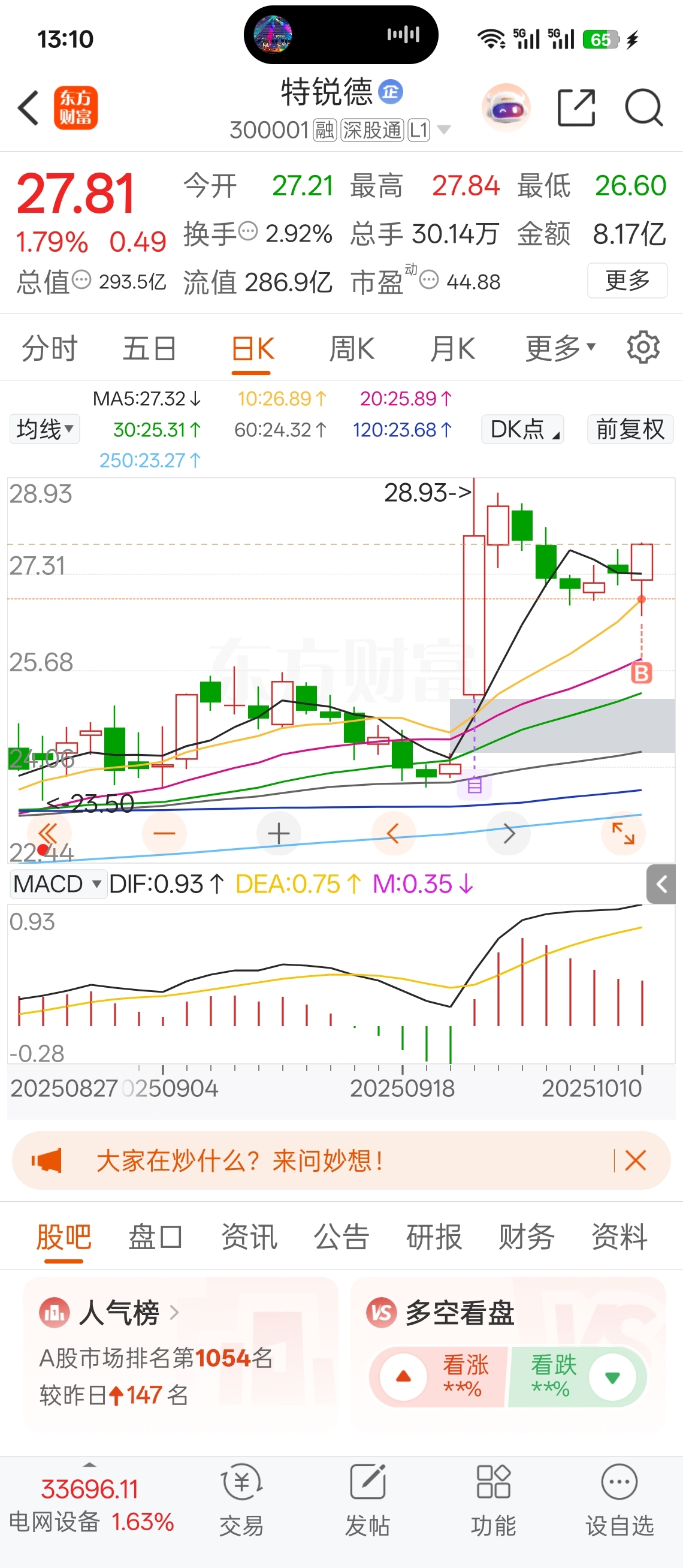Screen dimensions: 683x1568
Task: Vote 看跌 bearish button
Action: click(x=577, y=1377)
